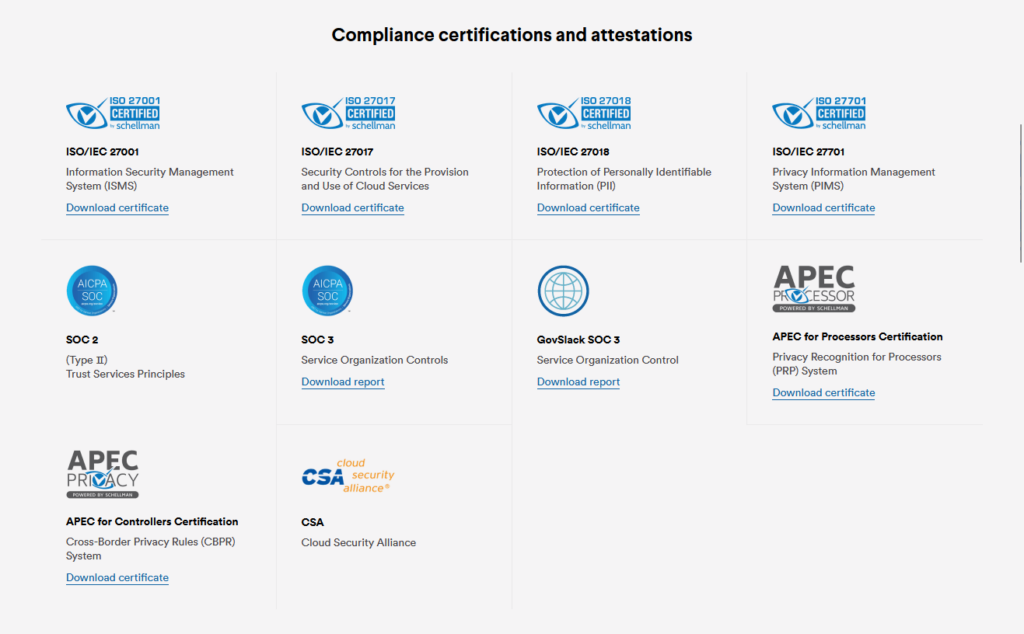This screenshot has height=634, width=1024.
Task: Click the page's vertical scrollbar thumb
Action: [1021, 193]
